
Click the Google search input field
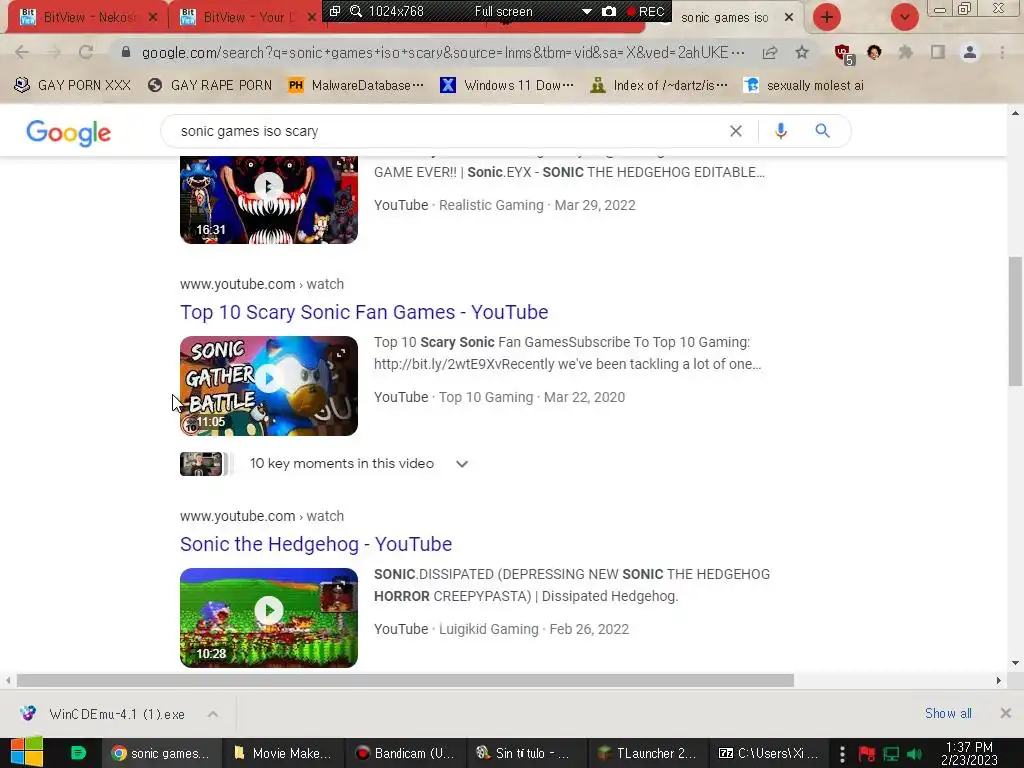451,131
